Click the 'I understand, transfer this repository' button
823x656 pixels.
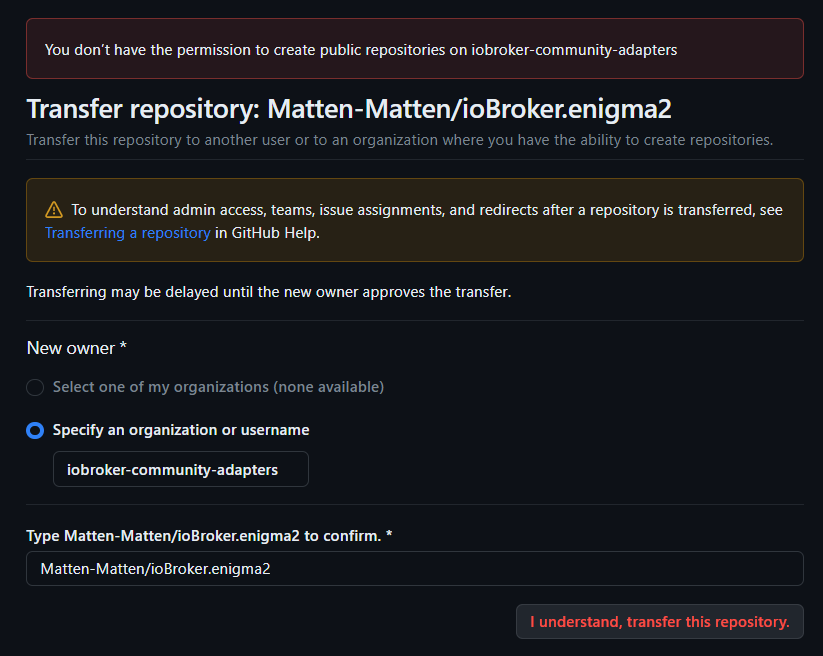[x=659, y=621]
